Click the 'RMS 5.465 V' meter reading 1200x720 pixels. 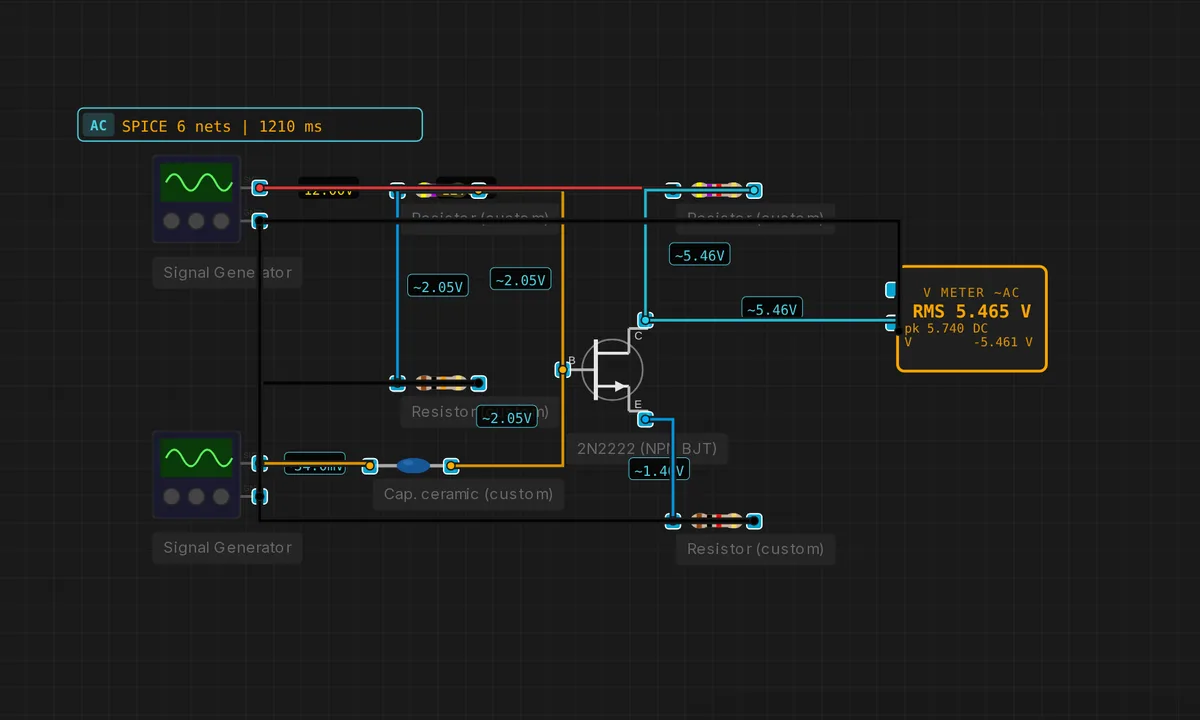pyautogui.click(x=972, y=312)
